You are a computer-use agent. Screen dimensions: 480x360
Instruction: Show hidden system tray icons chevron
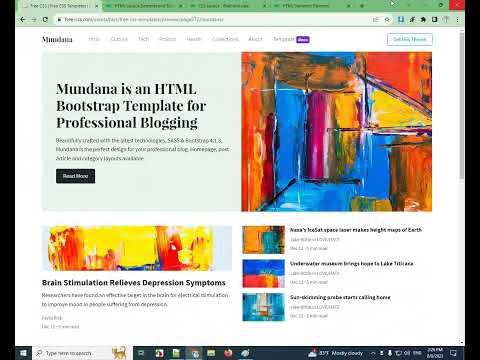point(373,353)
